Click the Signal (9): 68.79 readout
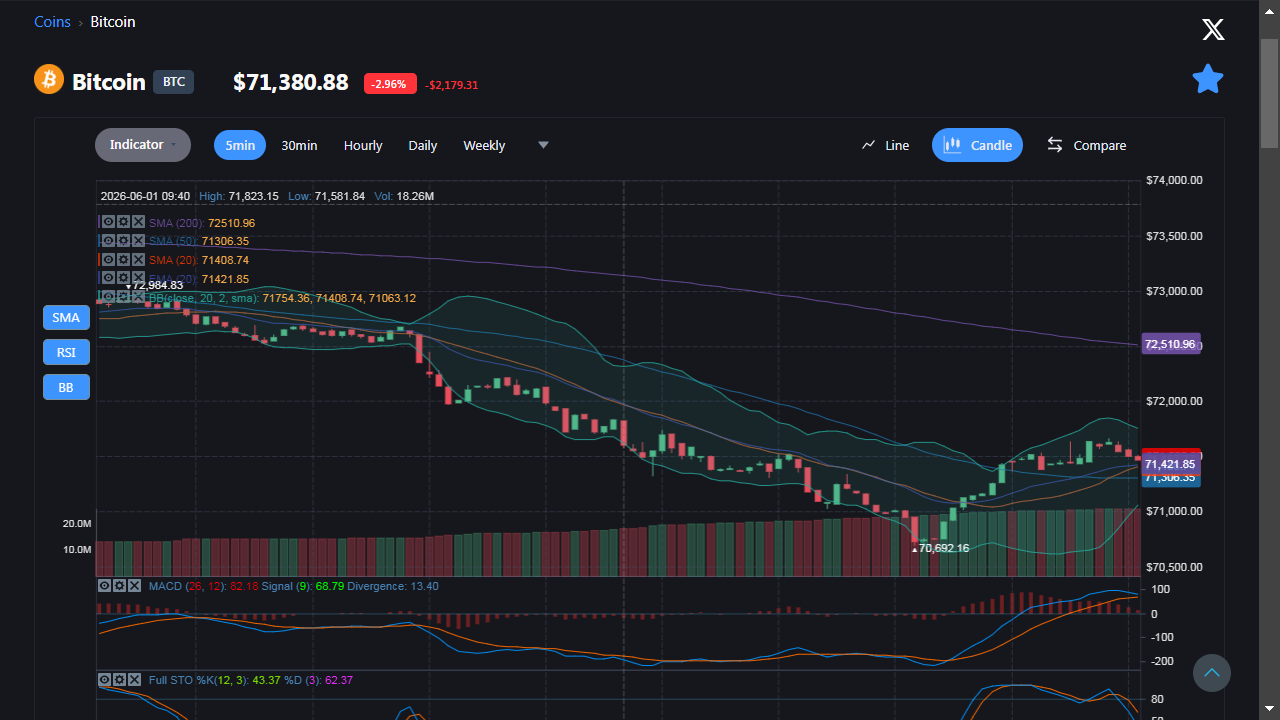The width and height of the screenshot is (1280, 720). (303, 586)
